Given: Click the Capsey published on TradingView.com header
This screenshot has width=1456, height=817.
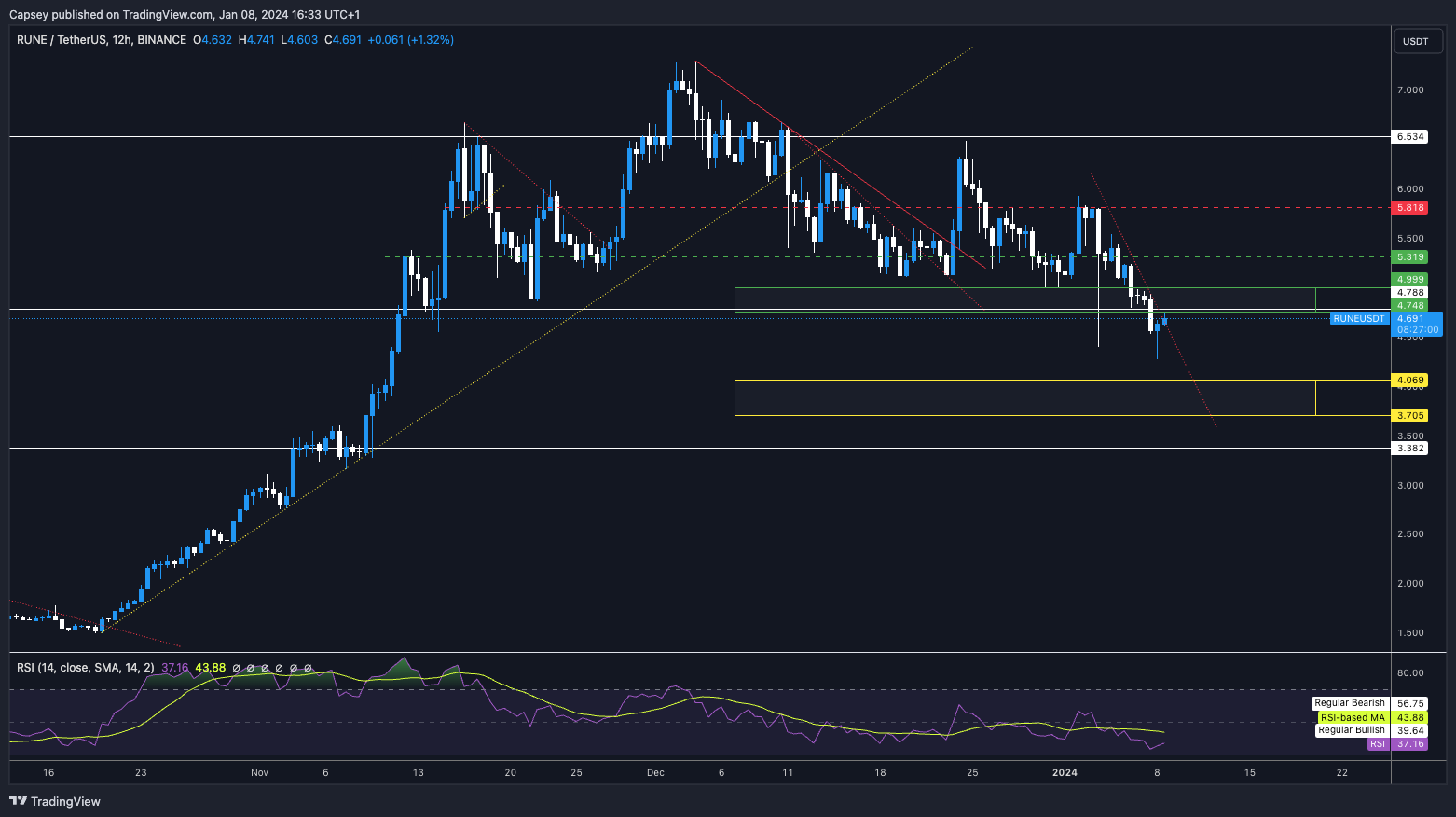Looking at the screenshot, I should (x=185, y=14).
